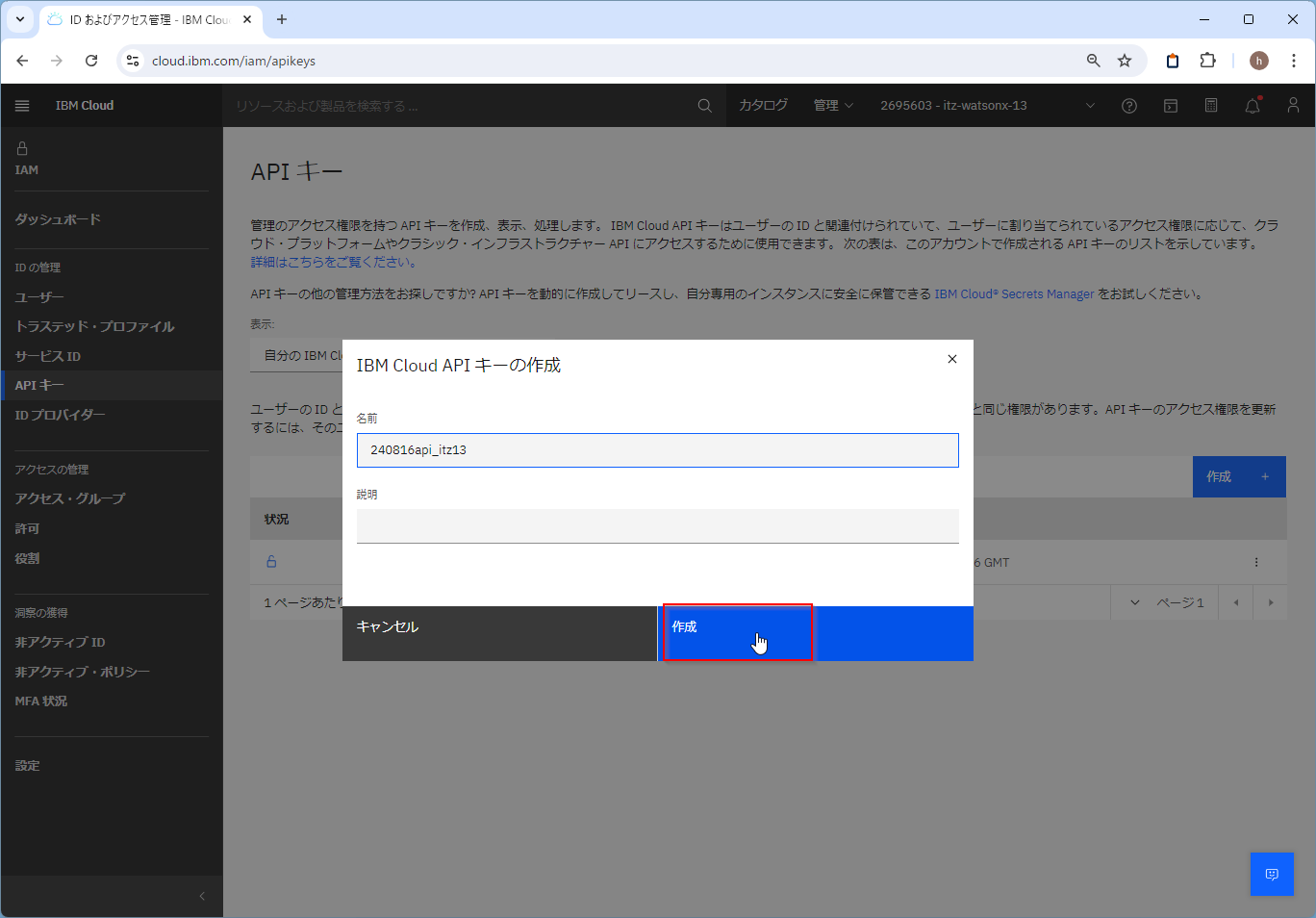This screenshot has height=918, width=1316.
Task: Click the browser address bar URL
Action: click(x=234, y=61)
